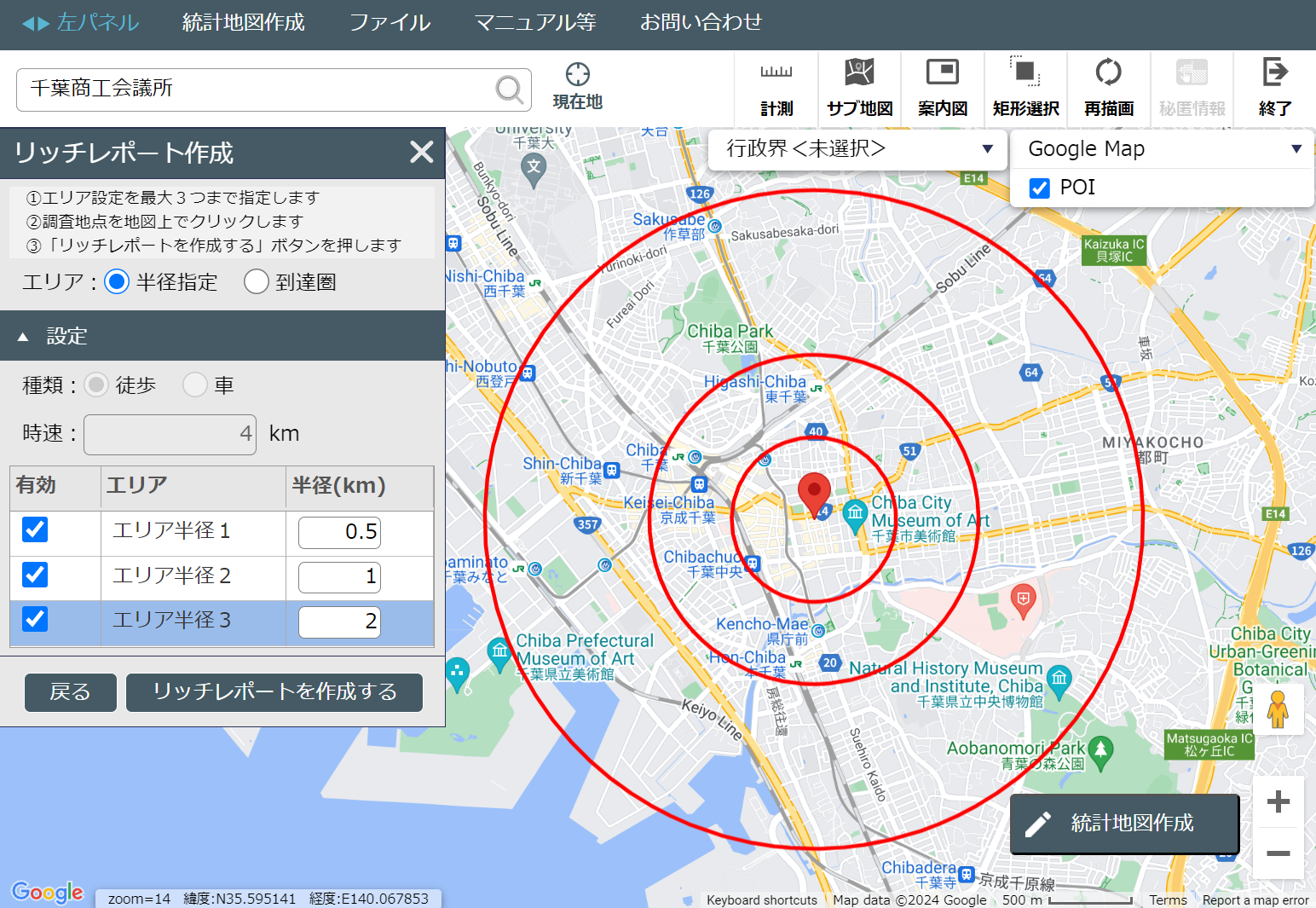The width and height of the screenshot is (1316, 908).
Task: Open the マニュアル等 menu
Action: [x=535, y=23]
